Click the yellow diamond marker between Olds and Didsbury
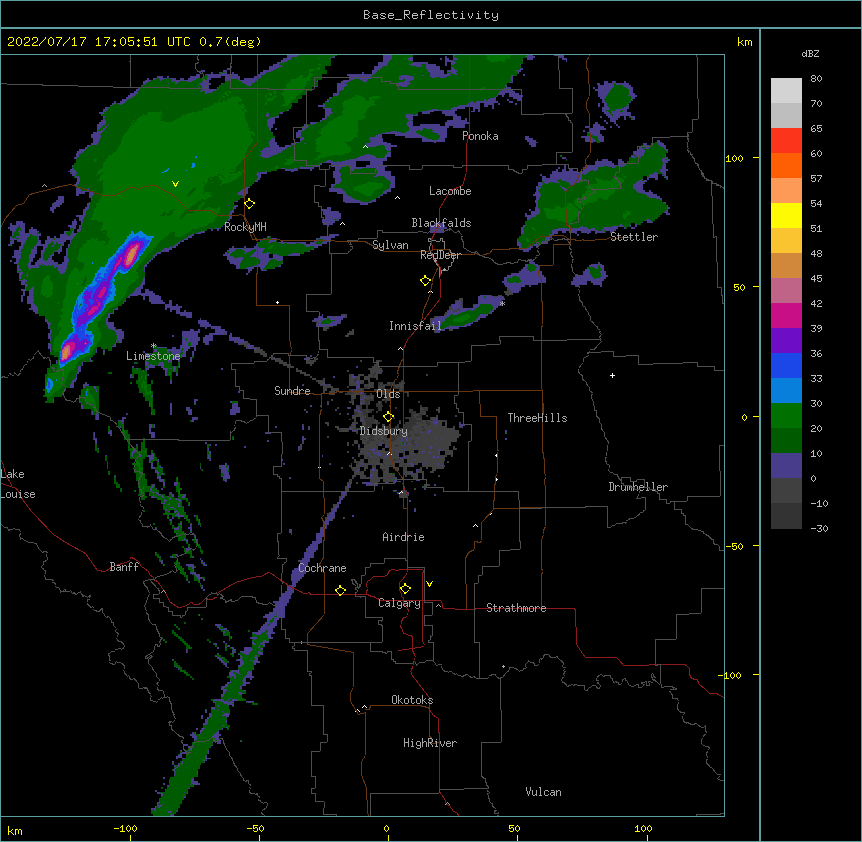Viewport: 862px width, 842px height. pyautogui.click(x=389, y=416)
